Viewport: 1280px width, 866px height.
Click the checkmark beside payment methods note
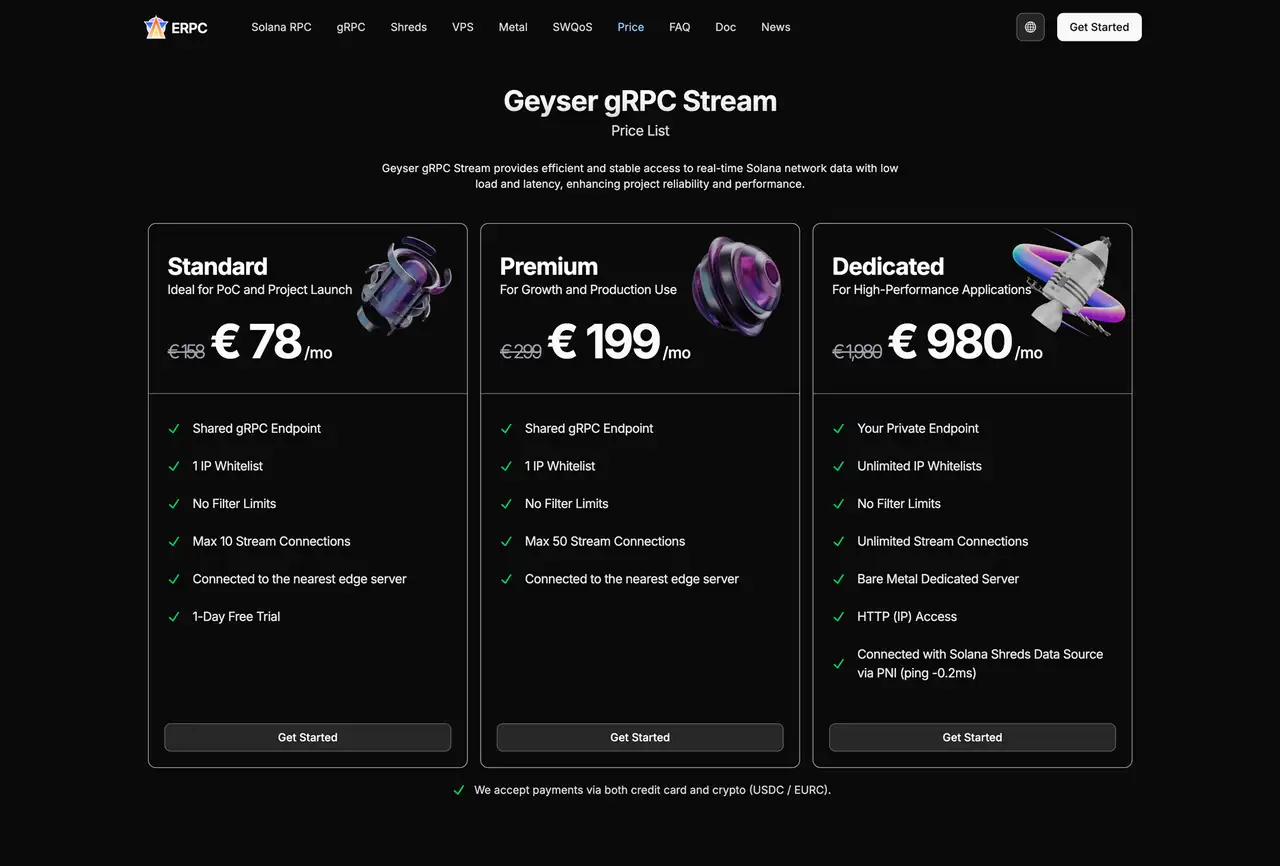pyautogui.click(x=459, y=789)
